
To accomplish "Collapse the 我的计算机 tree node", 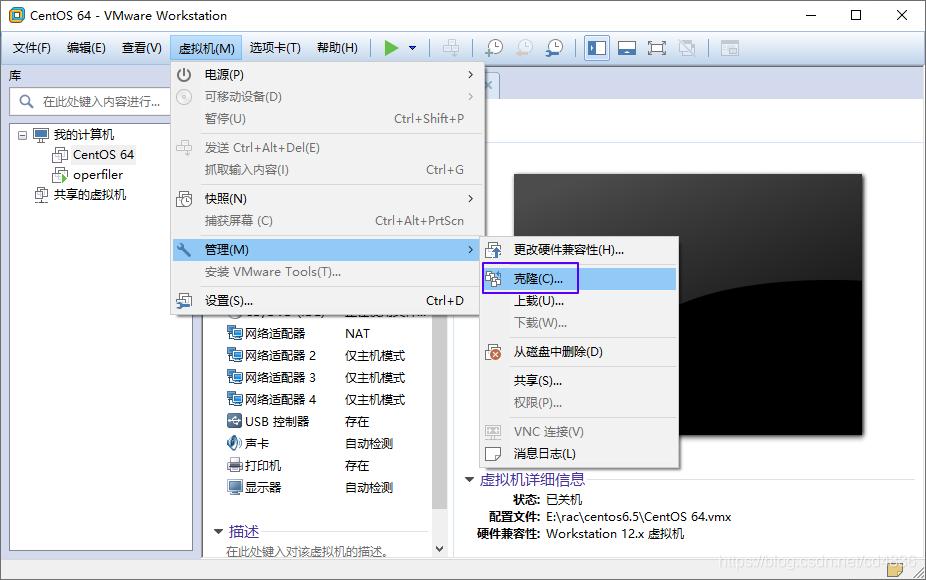I will coord(23,134).
